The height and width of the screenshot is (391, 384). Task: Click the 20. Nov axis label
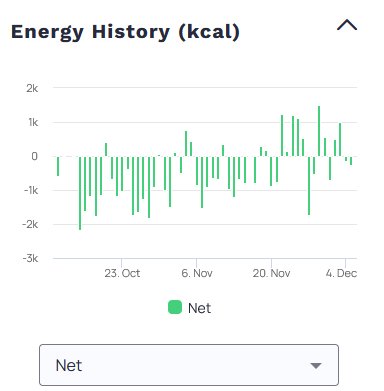coord(271,273)
